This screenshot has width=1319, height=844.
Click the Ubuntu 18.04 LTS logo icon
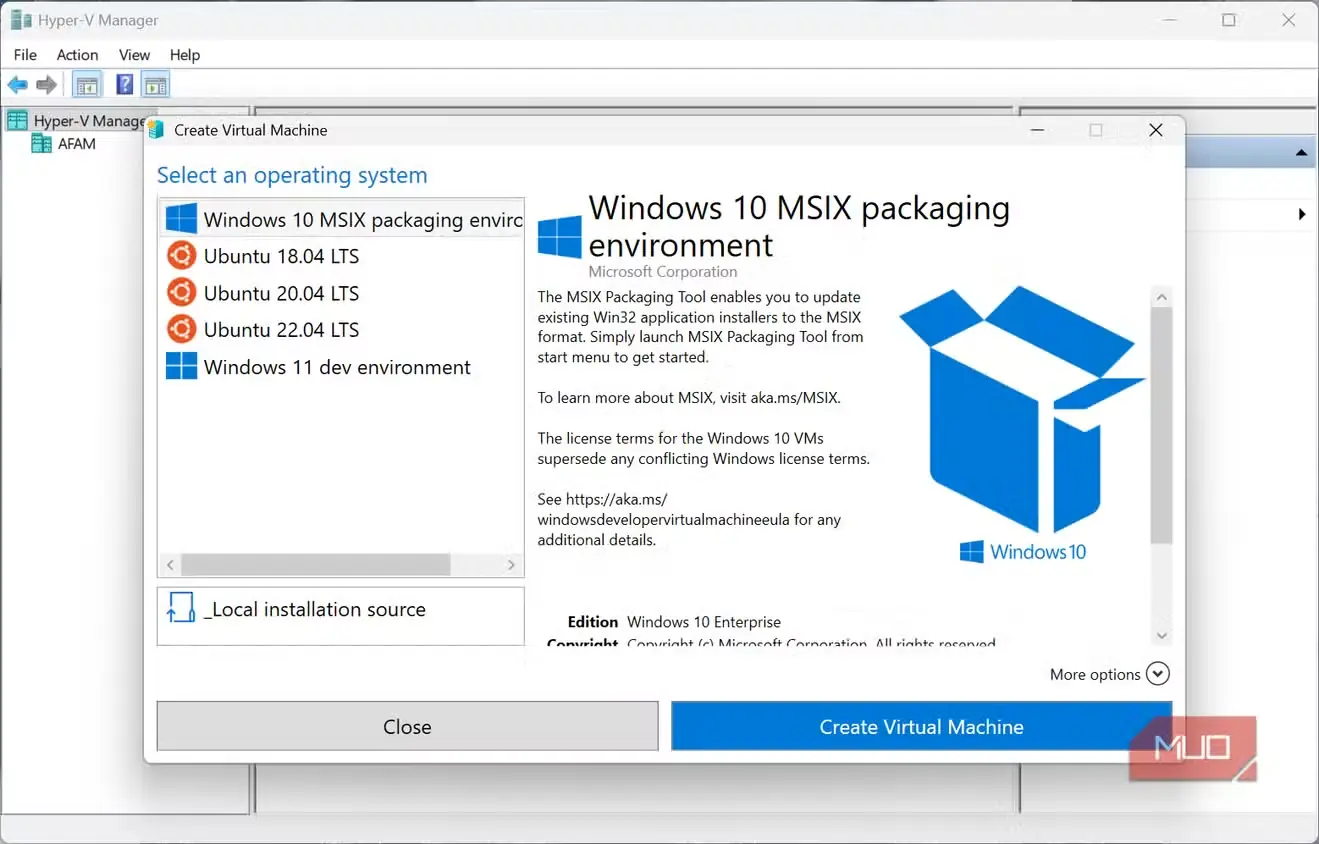tap(181, 256)
